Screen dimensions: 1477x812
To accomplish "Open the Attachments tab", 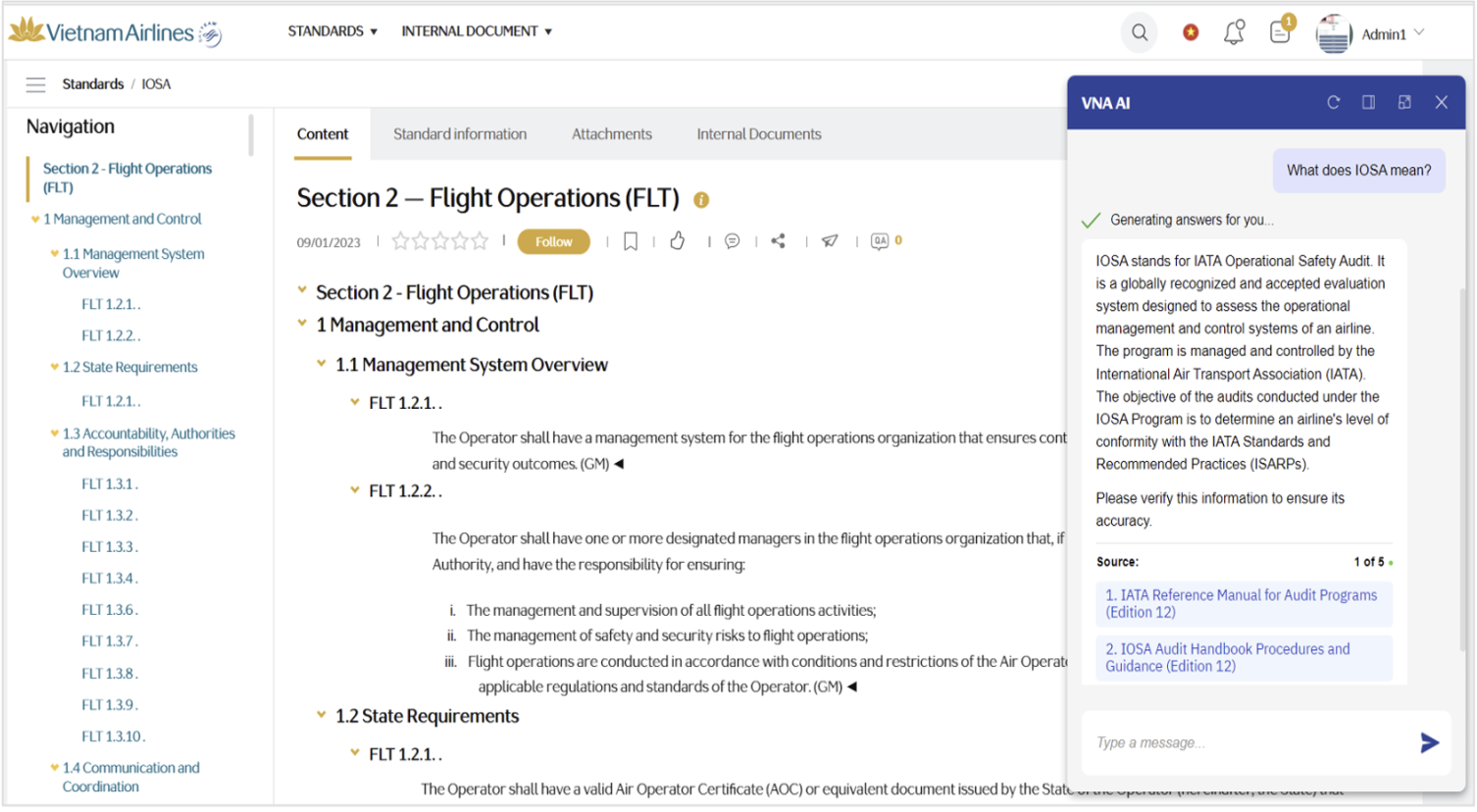I will [x=611, y=134].
